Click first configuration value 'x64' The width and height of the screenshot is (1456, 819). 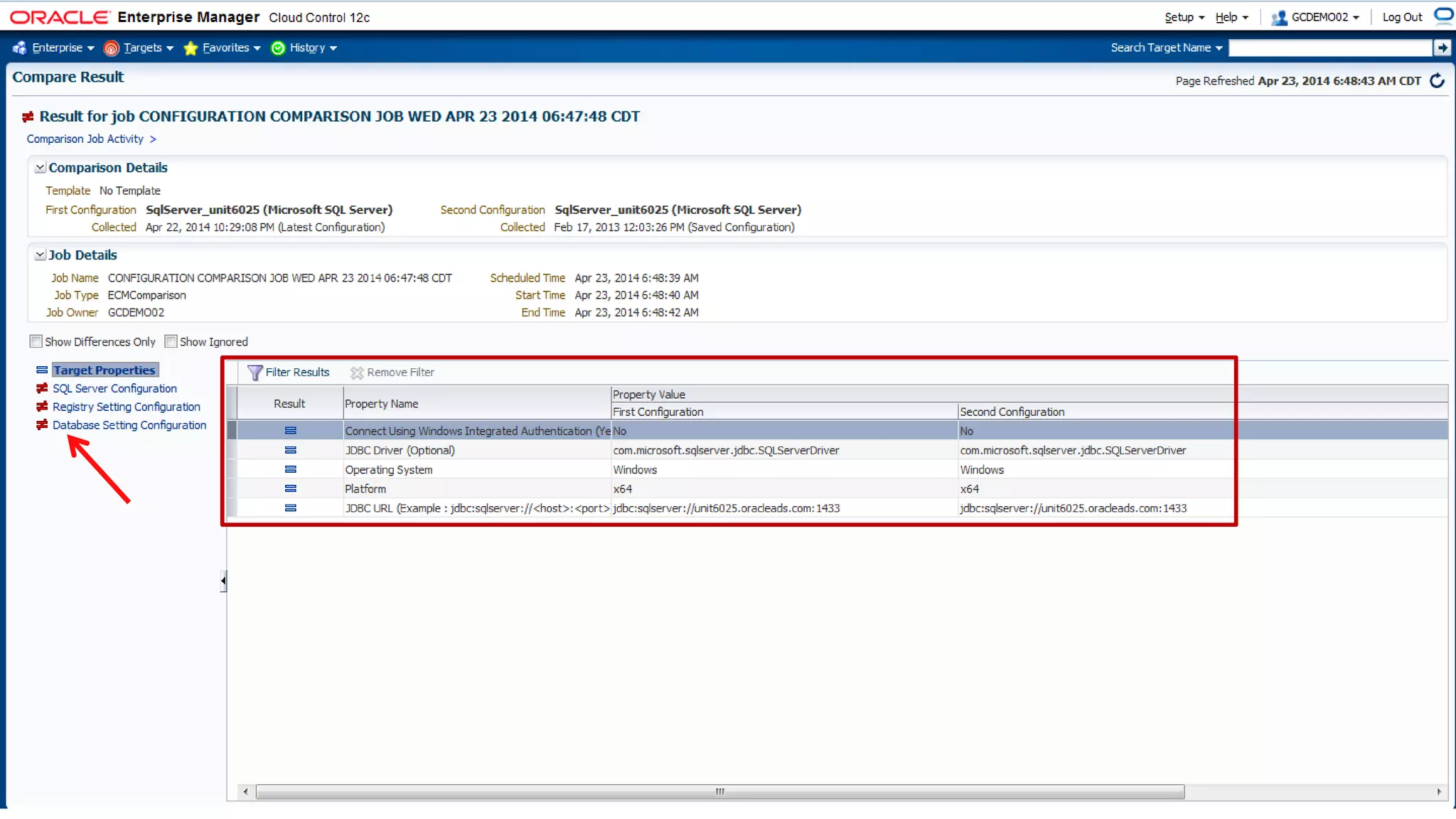623,488
